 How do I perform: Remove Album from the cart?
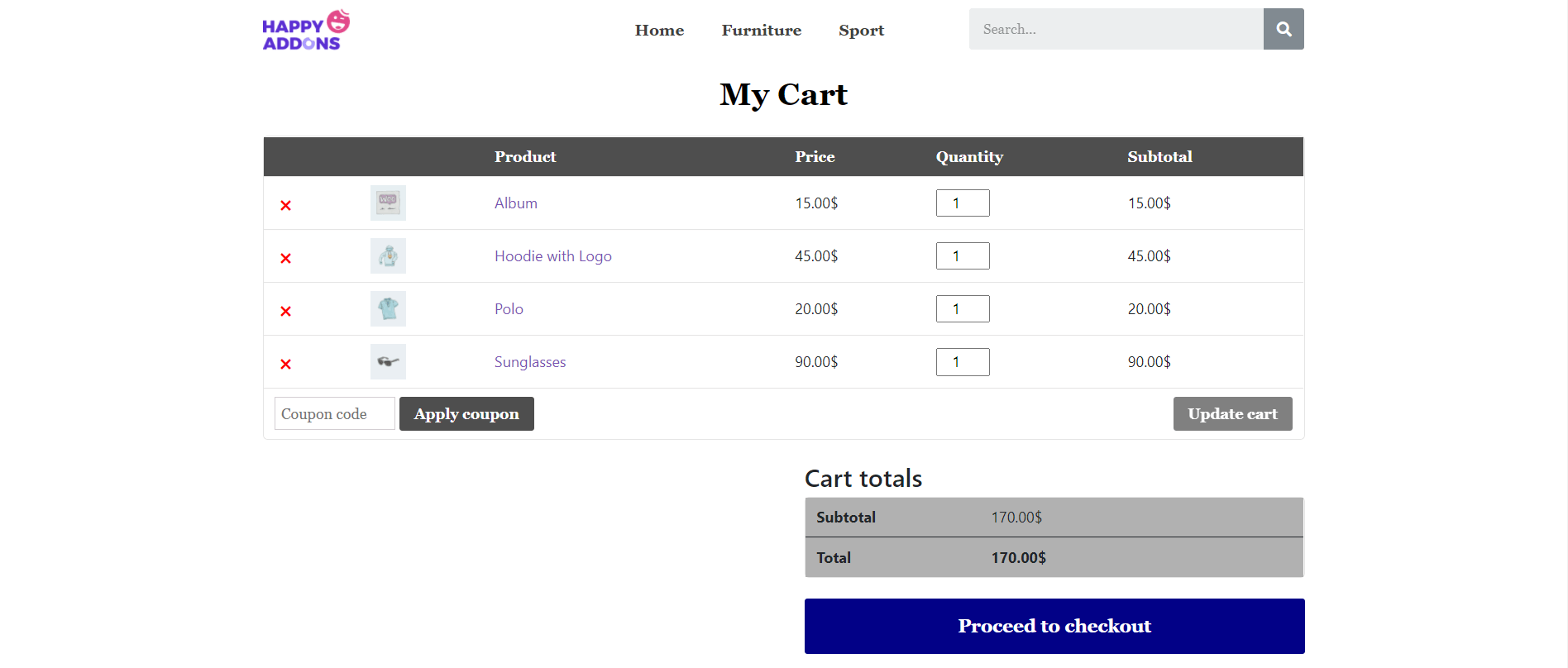pyautogui.click(x=285, y=205)
